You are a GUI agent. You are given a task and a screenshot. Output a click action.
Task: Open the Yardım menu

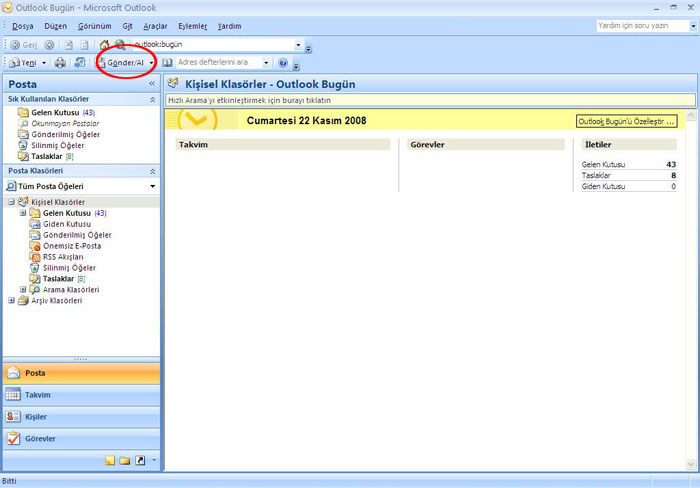(229, 26)
